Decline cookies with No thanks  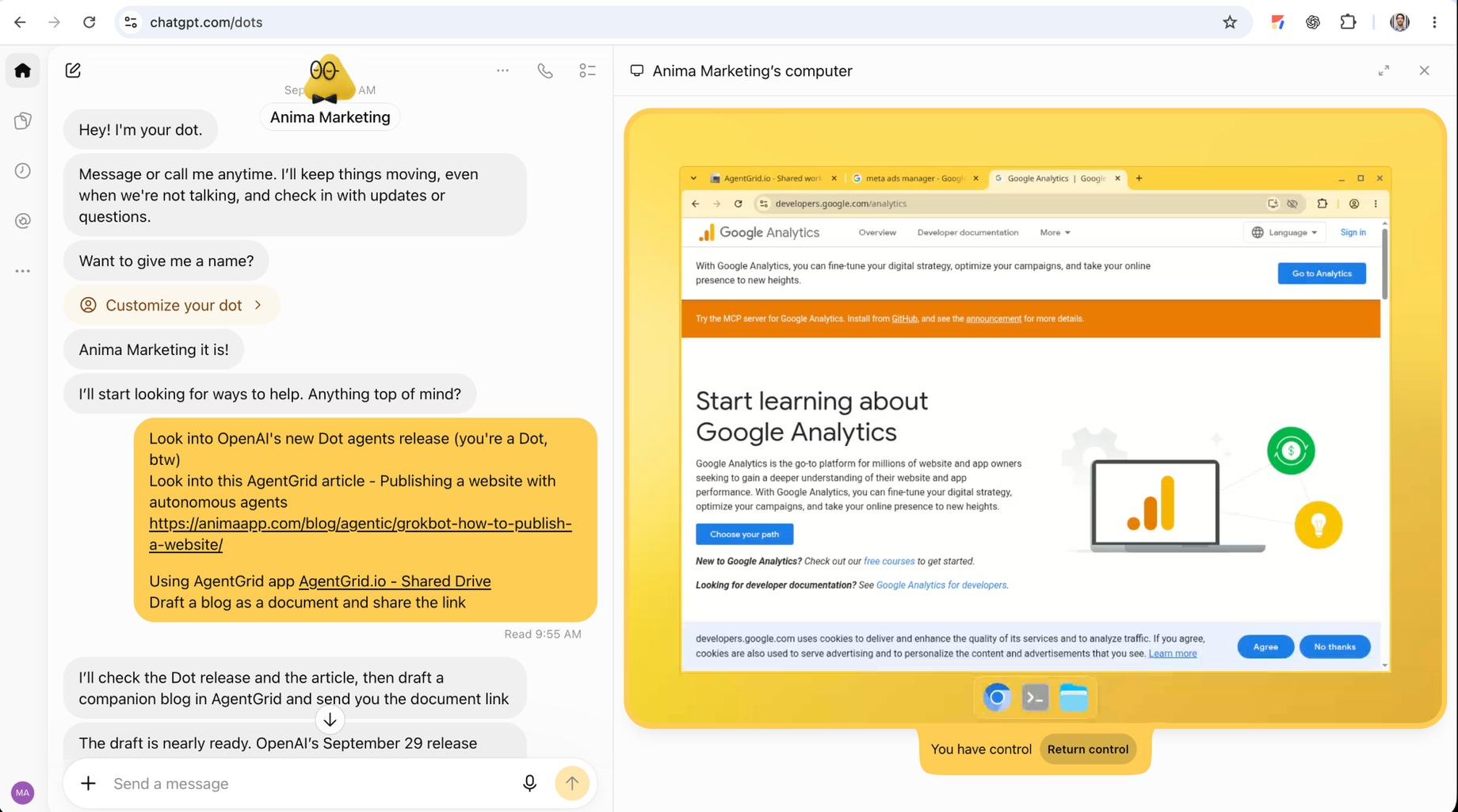point(1334,646)
